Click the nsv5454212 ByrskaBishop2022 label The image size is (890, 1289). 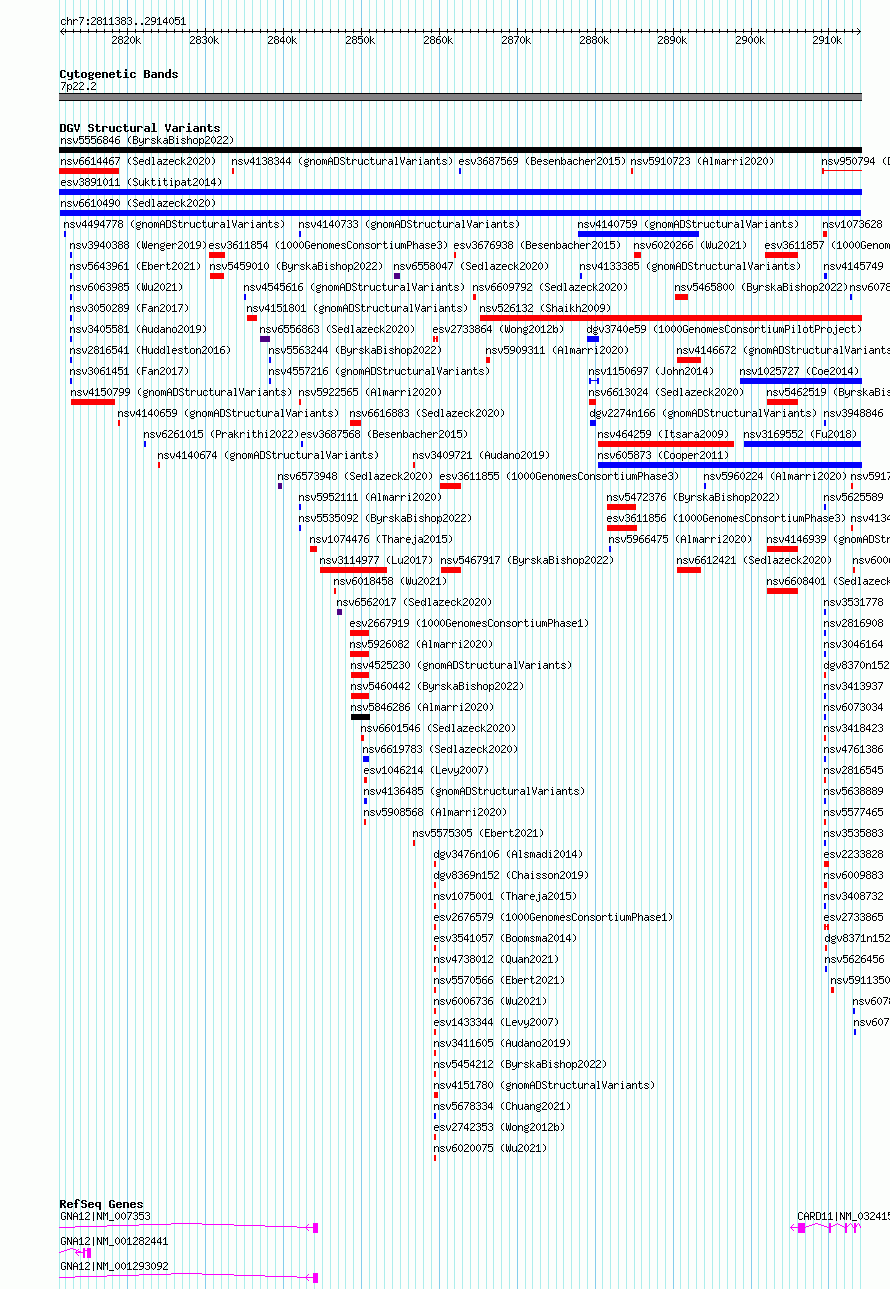point(520,1064)
